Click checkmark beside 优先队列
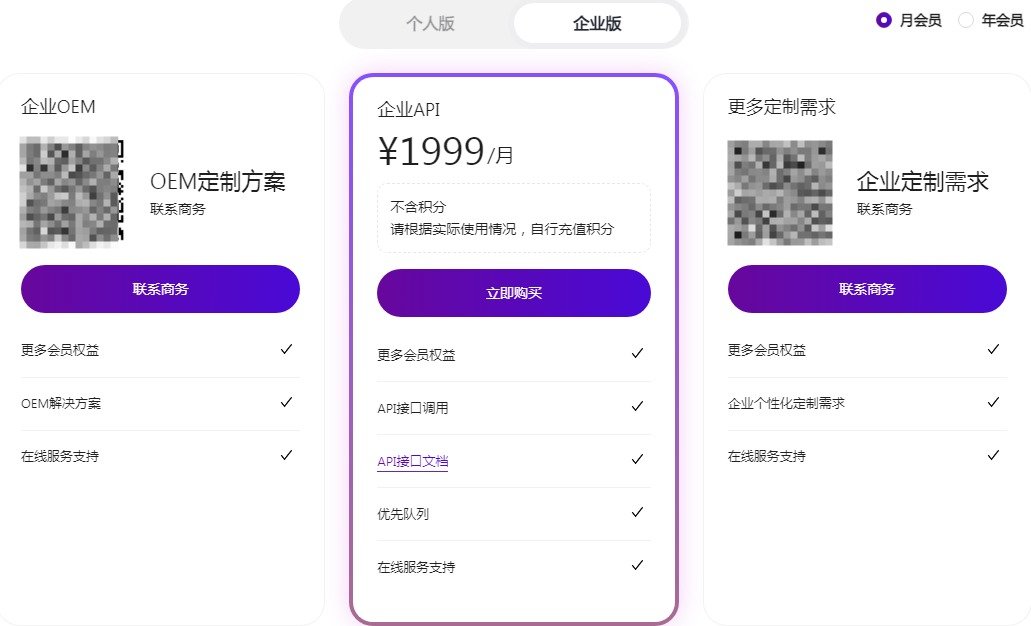This screenshot has width=1031, height=626. pos(637,512)
